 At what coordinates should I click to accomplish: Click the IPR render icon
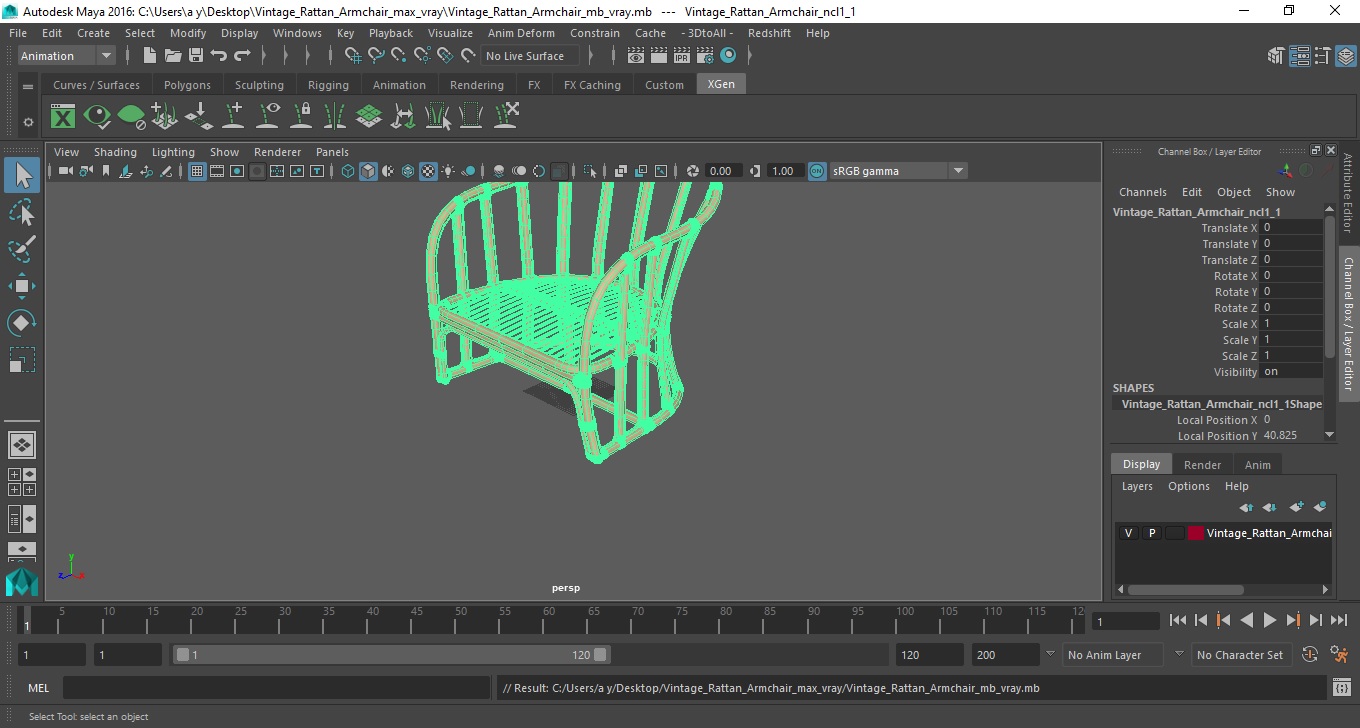[x=682, y=56]
